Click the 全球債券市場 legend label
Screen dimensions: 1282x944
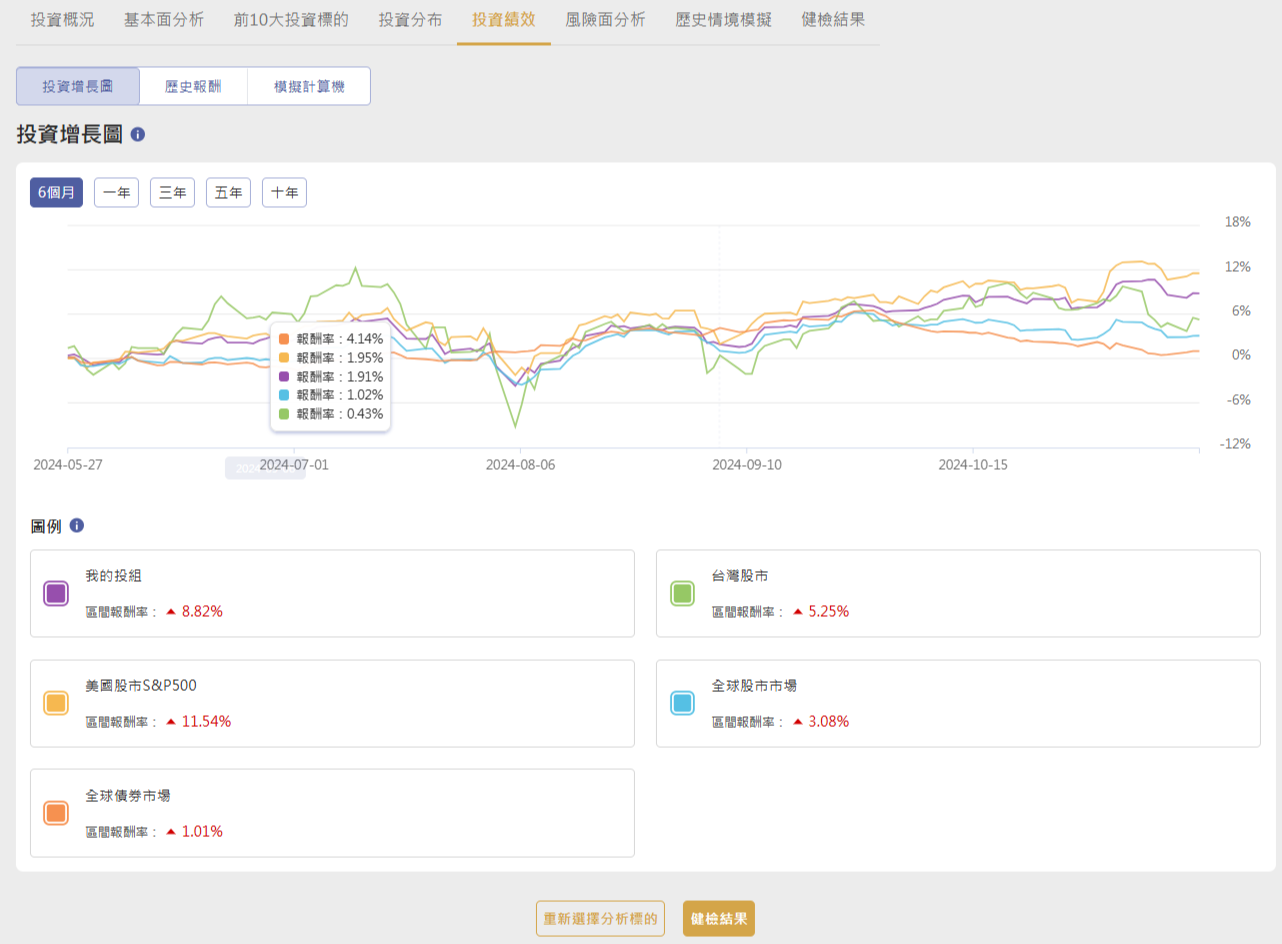pyautogui.click(x=128, y=796)
